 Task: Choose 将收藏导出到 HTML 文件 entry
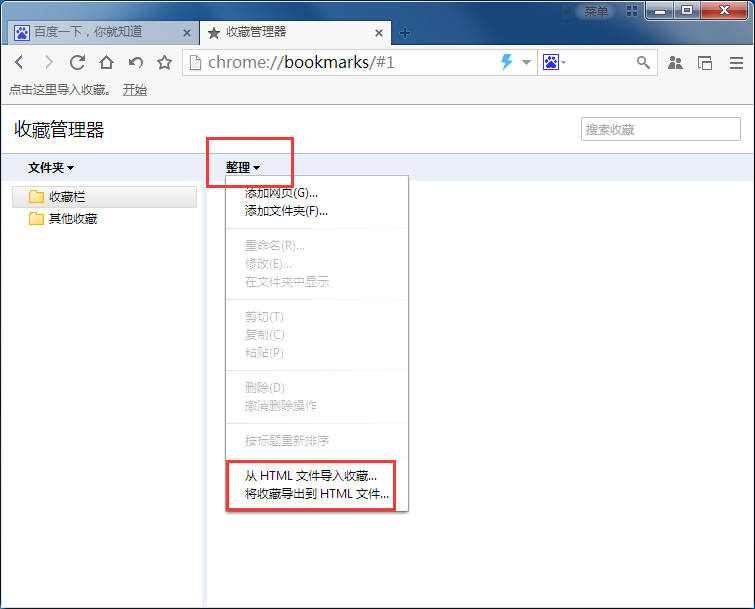(x=317, y=493)
